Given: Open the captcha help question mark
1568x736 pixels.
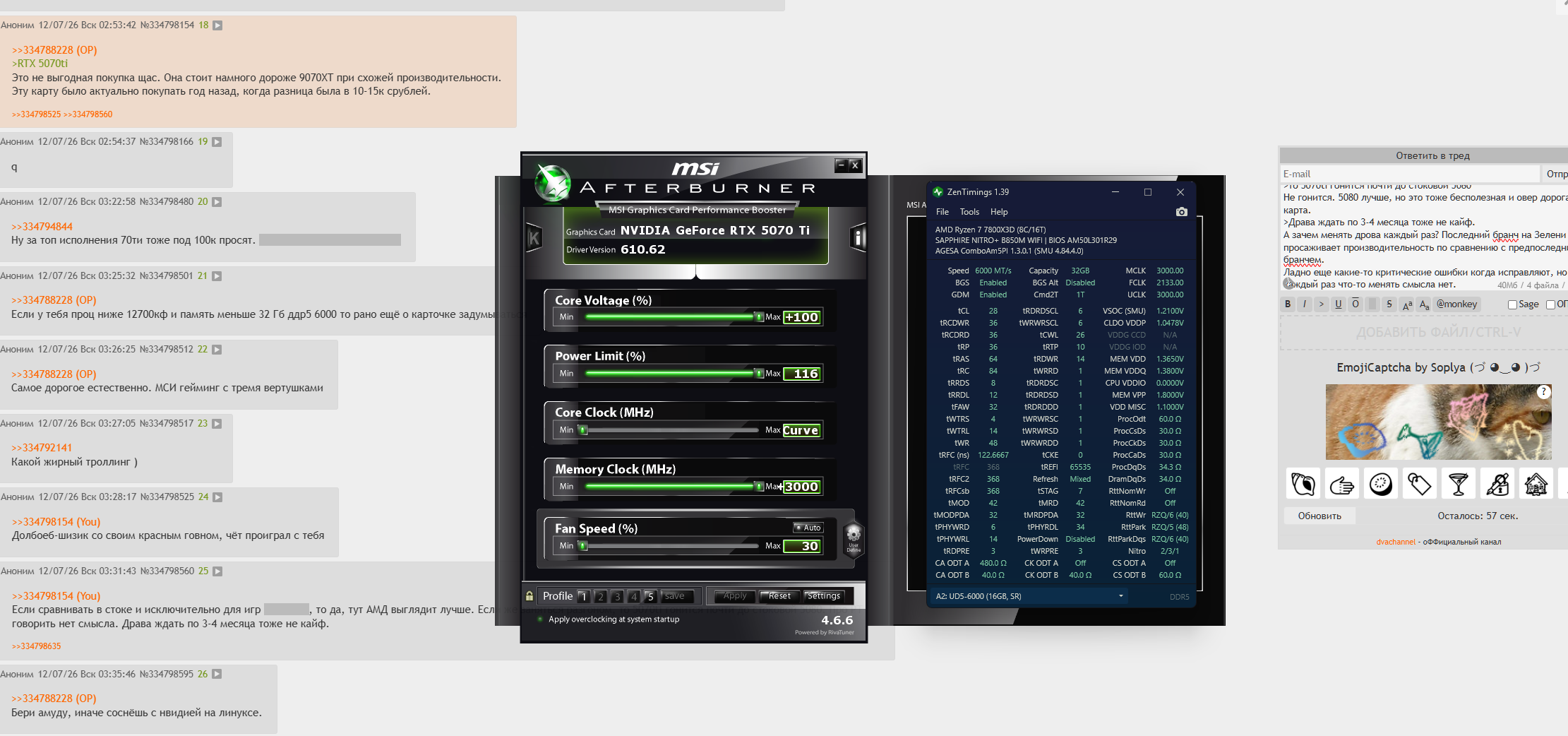Looking at the screenshot, I should pyautogui.click(x=1544, y=392).
